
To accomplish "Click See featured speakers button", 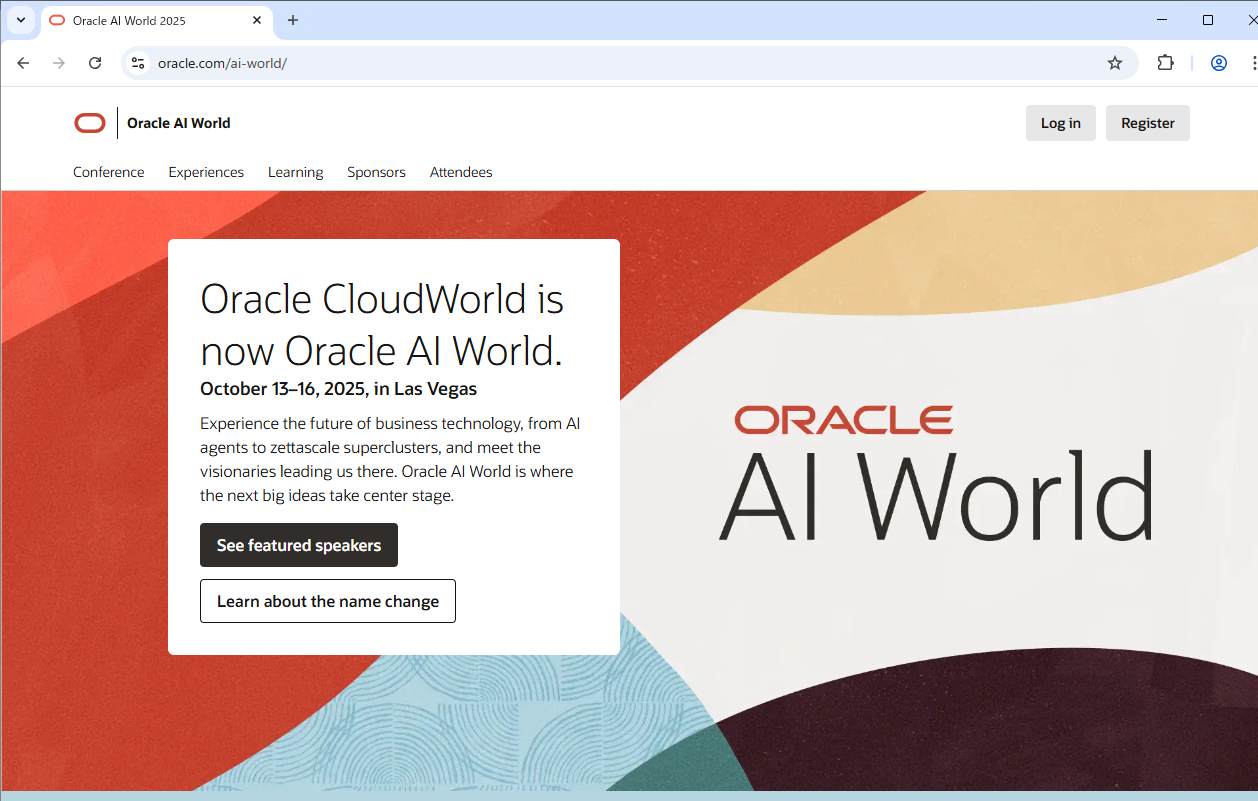I will click(x=299, y=545).
